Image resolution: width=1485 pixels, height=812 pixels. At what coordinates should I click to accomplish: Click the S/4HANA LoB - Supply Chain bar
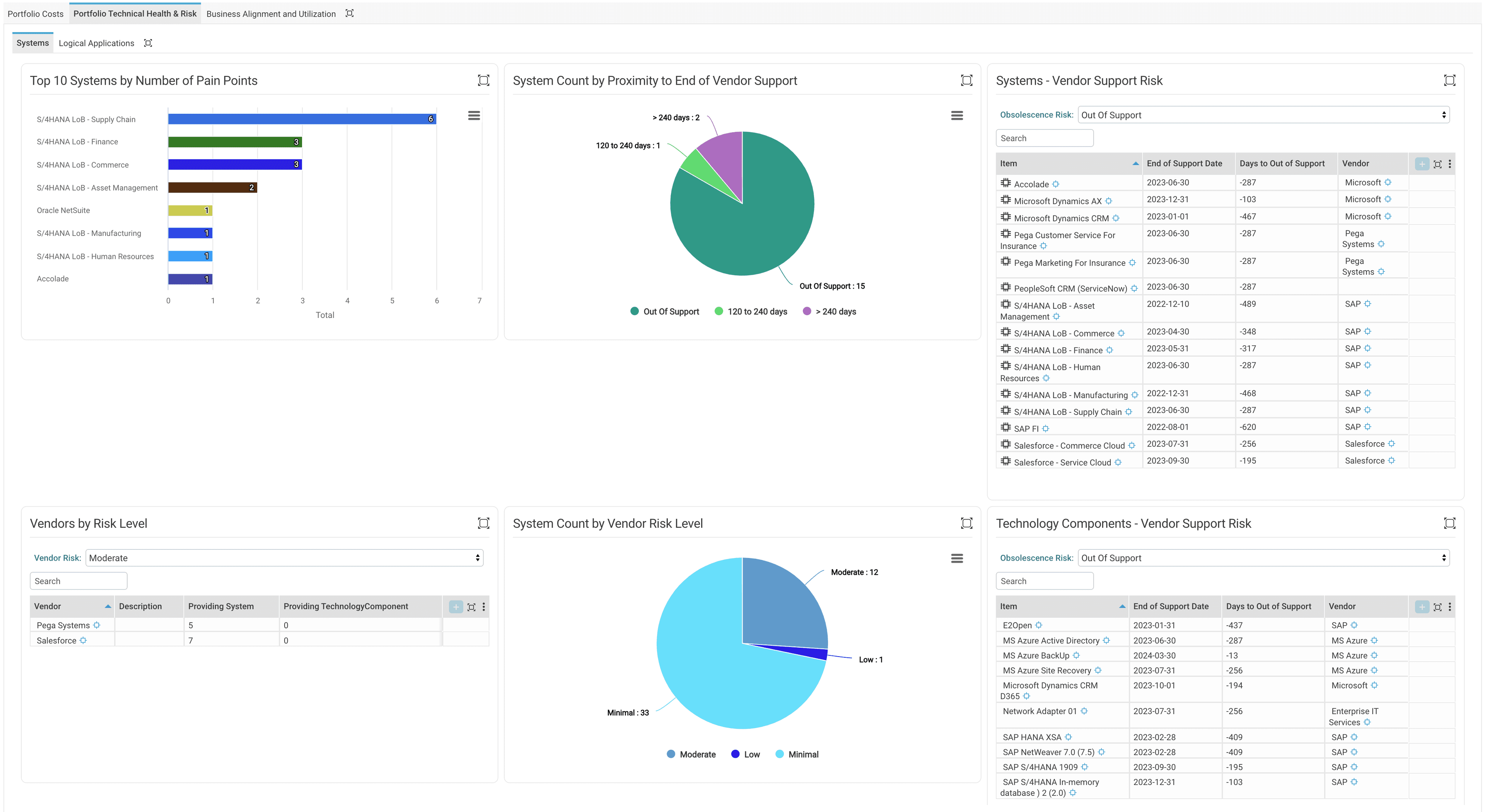[302, 119]
